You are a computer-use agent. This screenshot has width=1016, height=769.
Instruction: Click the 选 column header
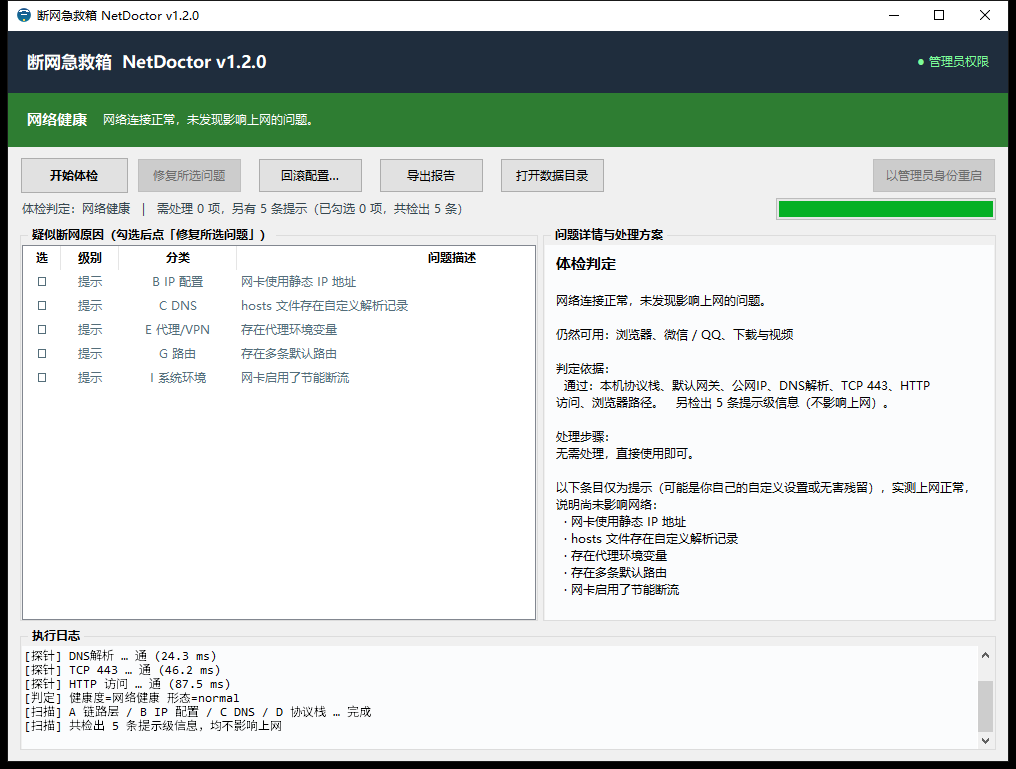(x=42, y=258)
